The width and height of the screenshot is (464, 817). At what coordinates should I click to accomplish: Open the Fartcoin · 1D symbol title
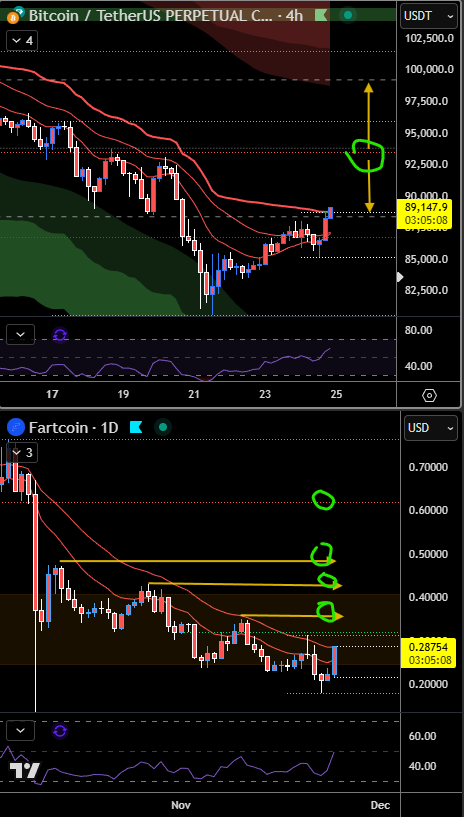click(73, 428)
